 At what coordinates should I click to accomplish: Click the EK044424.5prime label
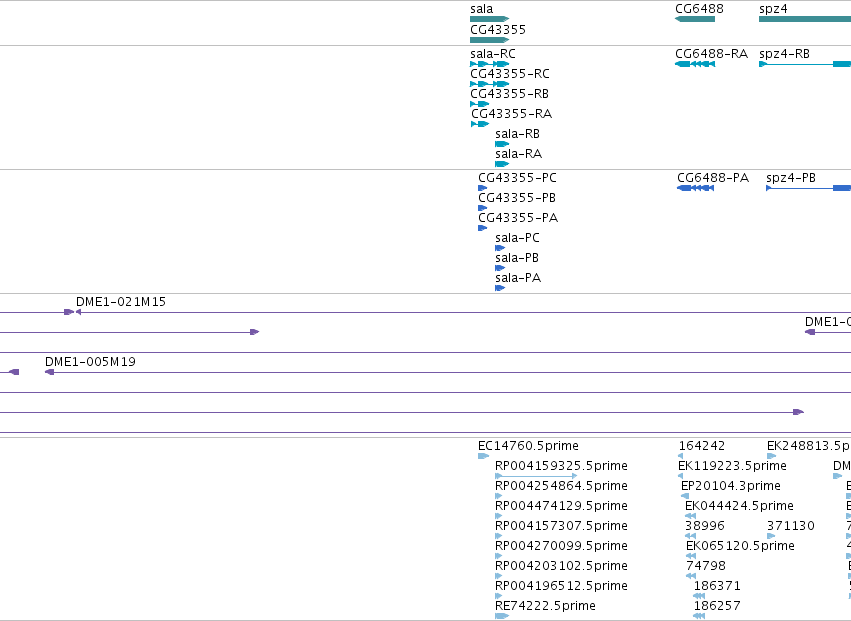click(x=739, y=506)
